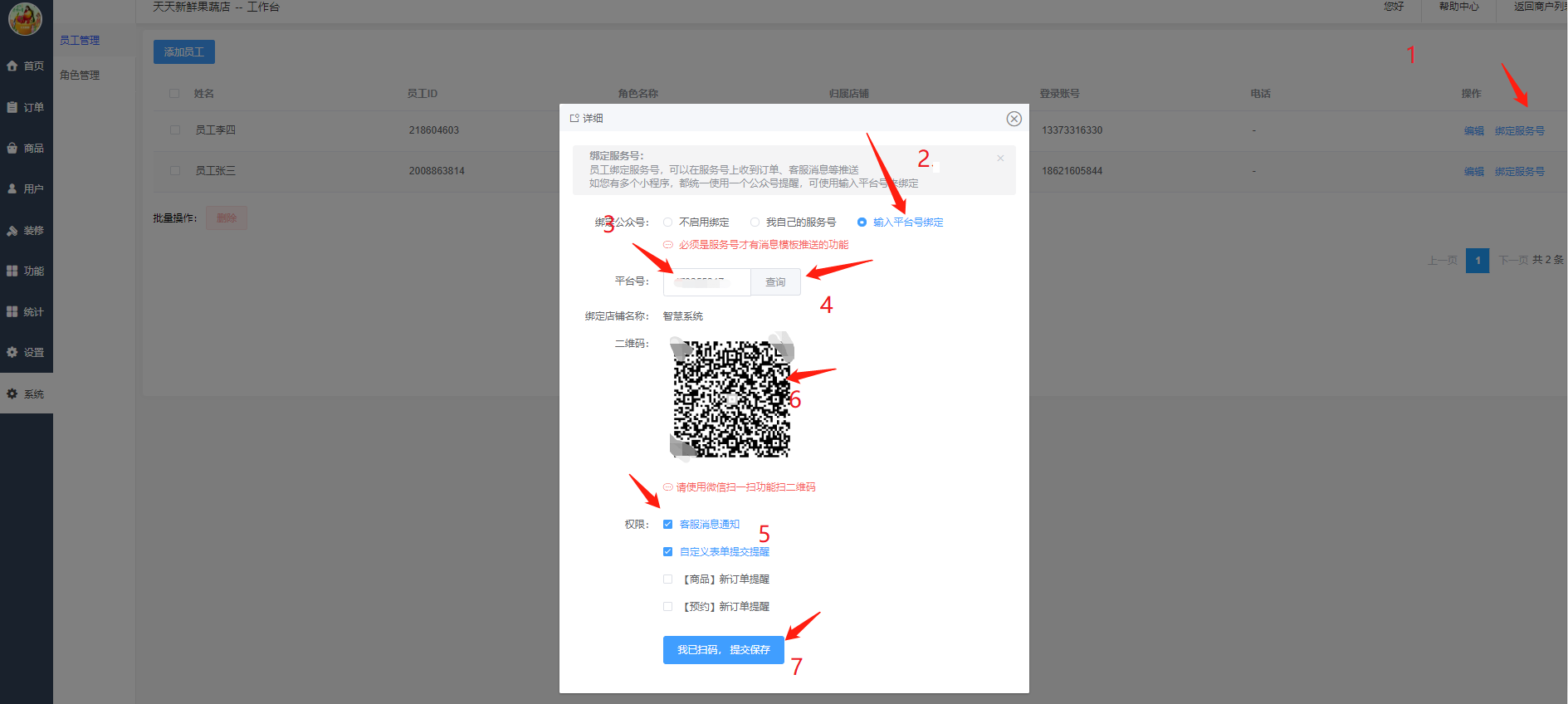Click 下一页 next page
This screenshot has height=704, width=1568.
pyautogui.click(x=1513, y=260)
